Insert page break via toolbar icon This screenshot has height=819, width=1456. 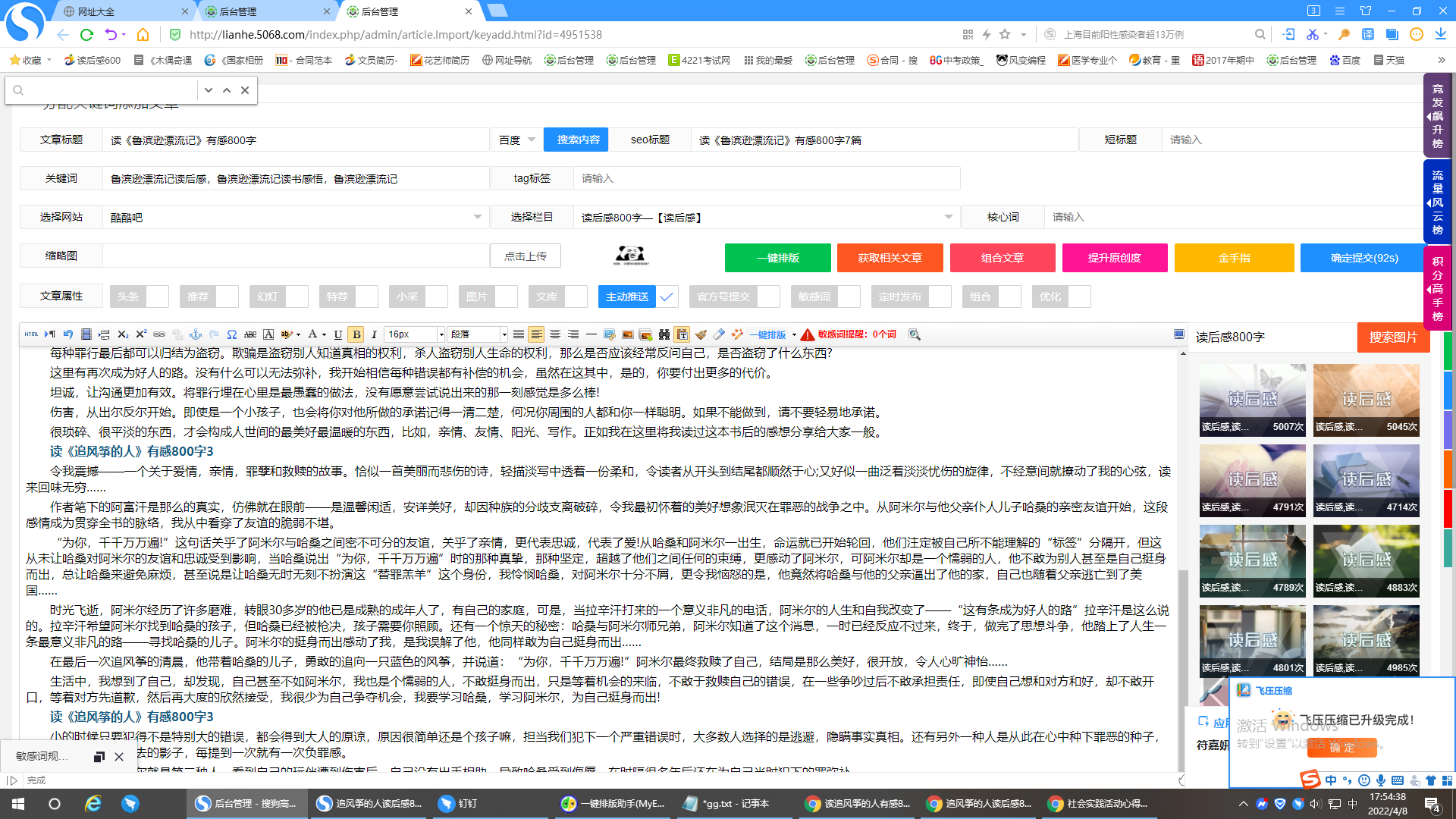[104, 334]
